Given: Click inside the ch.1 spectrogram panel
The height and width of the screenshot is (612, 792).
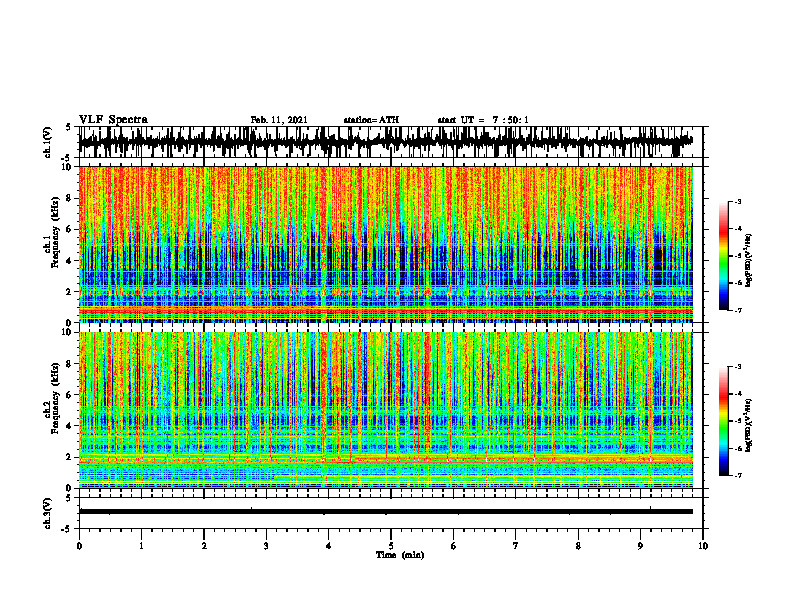Looking at the screenshot, I should pos(385,244).
